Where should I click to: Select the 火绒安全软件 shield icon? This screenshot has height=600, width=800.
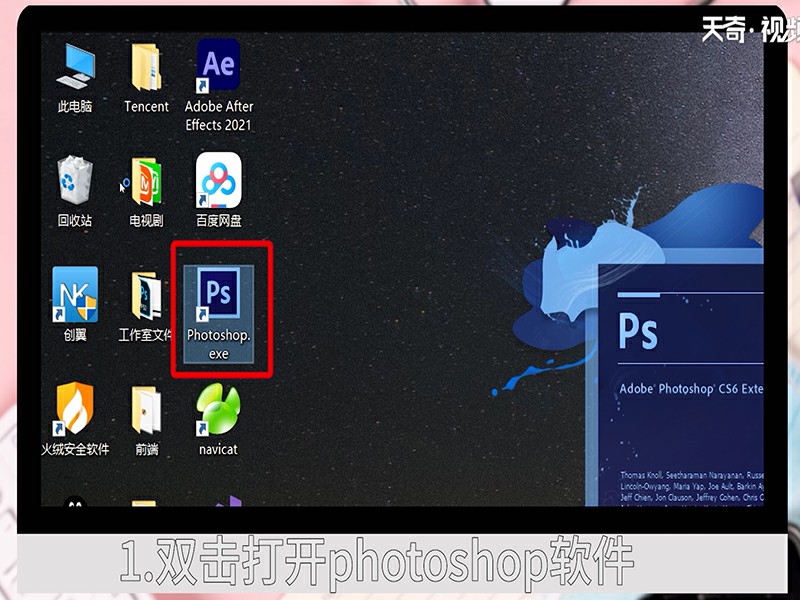coord(75,409)
